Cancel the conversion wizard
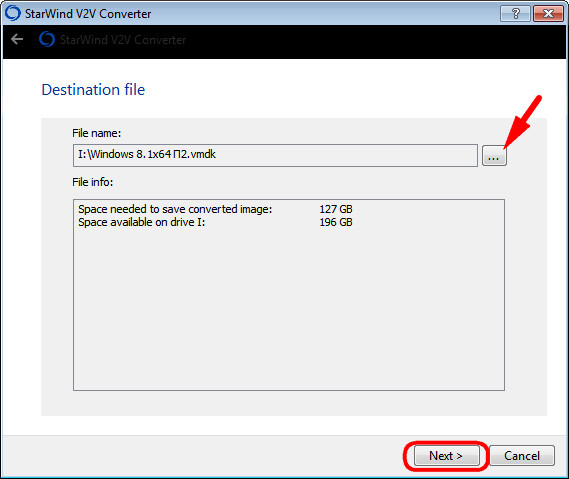 522,455
